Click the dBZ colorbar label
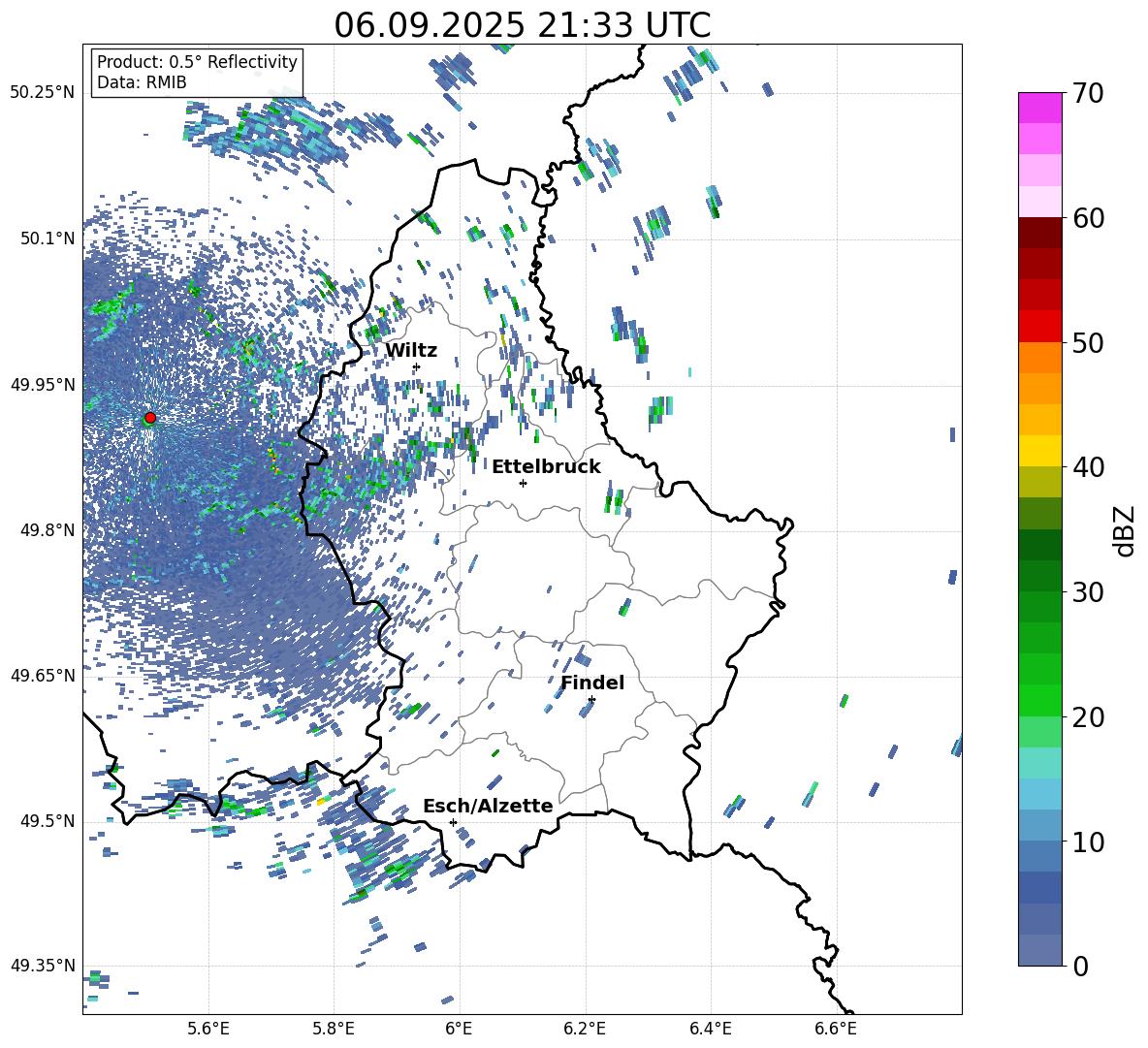The height and width of the screenshot is (1048, 1148). point(1126,530)
